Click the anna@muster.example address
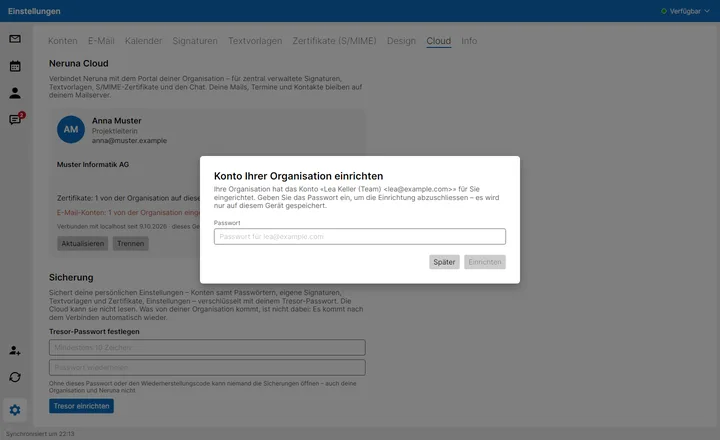The height and width of the screenshot is (440, 720). tap(129, 141)
